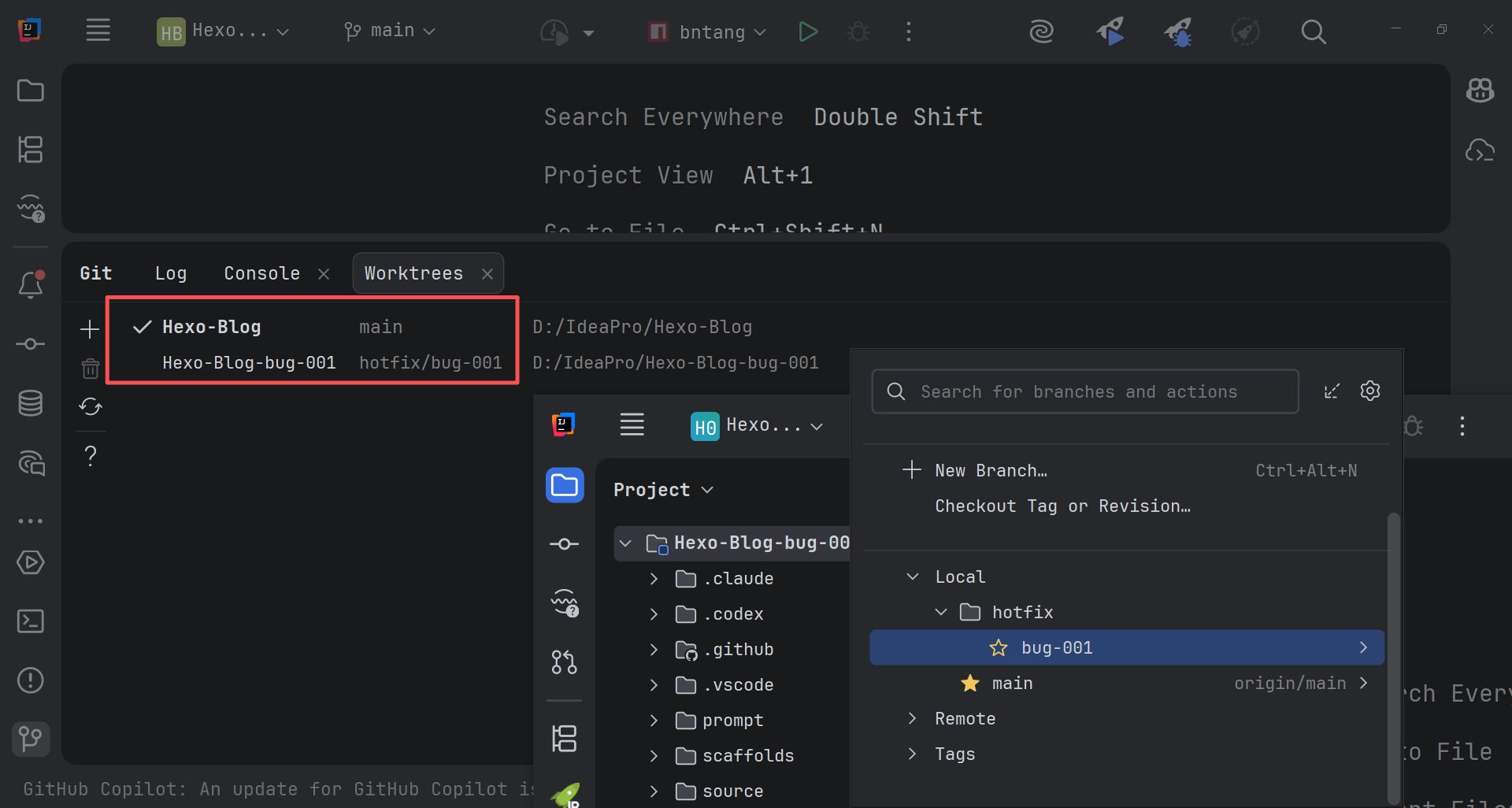The width and height of the screenshot is (1512, 808).
Task: Click the GitHub Copilot update status message
Action: tap(278, 789)
